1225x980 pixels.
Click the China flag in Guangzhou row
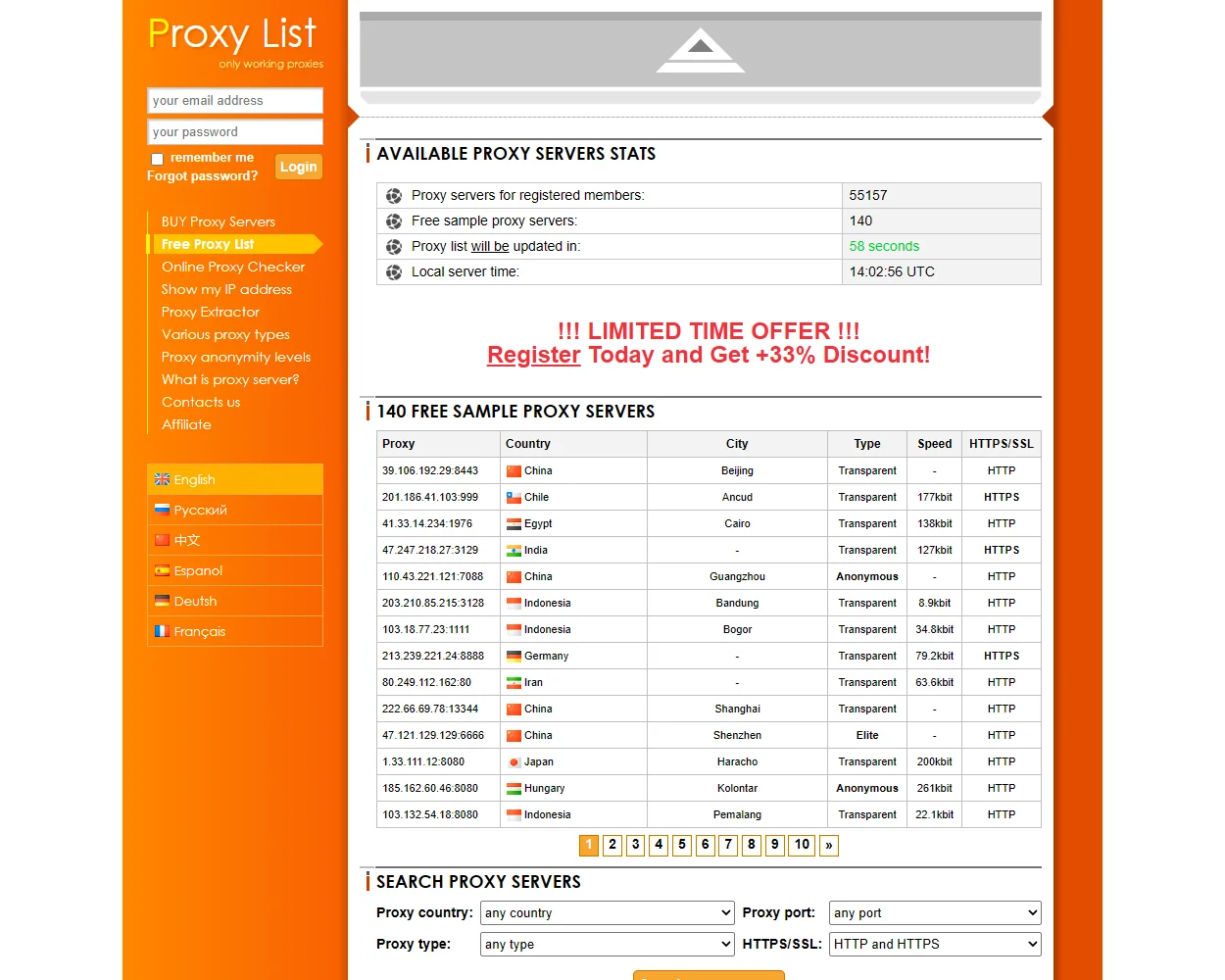click(x=514, y=577)
